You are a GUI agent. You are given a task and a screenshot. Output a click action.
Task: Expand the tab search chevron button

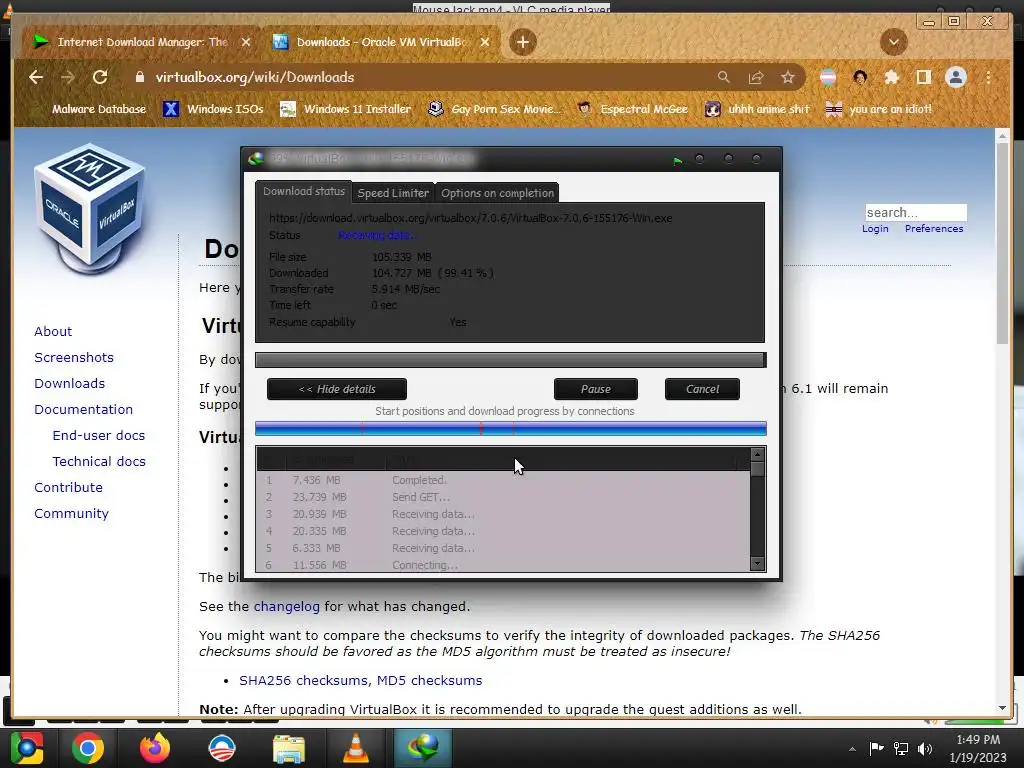point(893,42)
